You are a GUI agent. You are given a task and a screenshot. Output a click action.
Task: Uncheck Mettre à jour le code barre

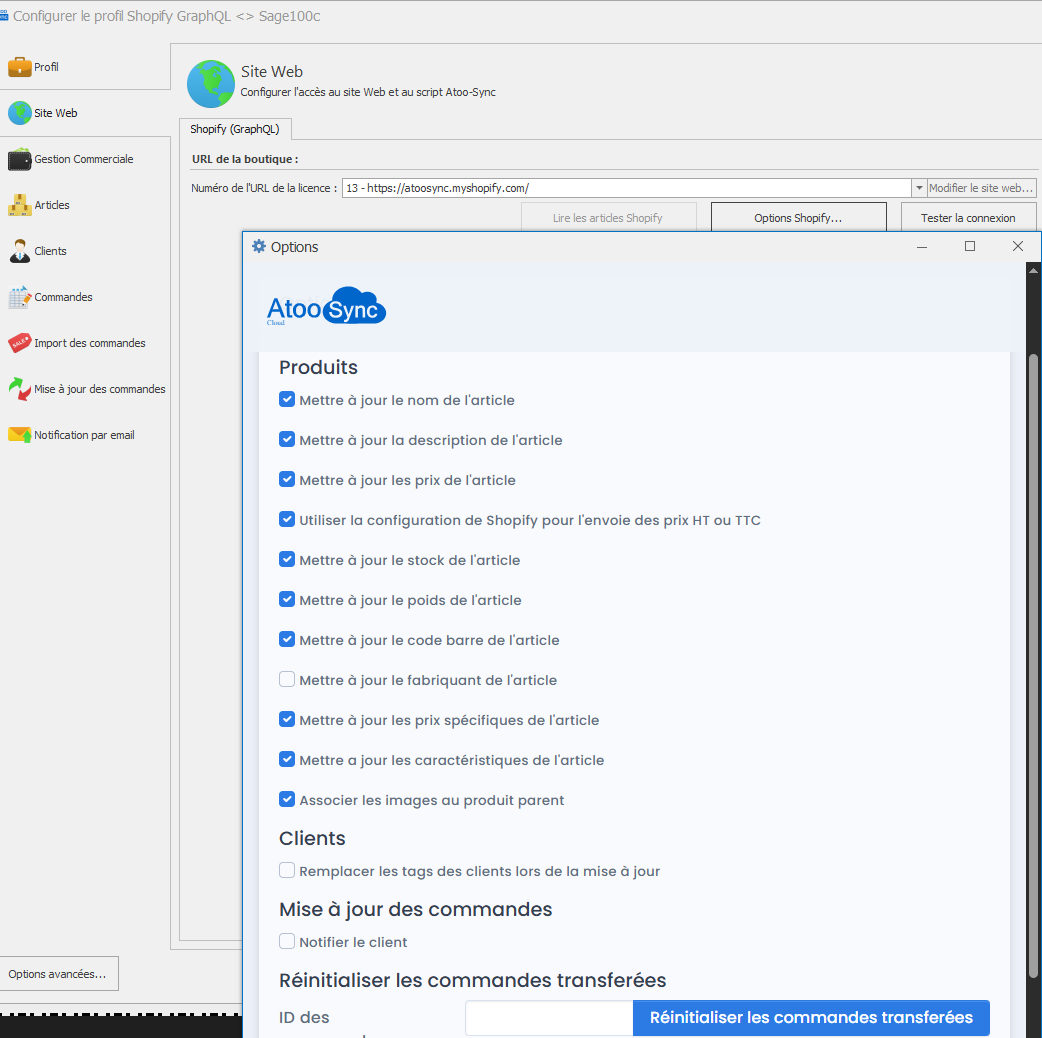pos(286,639)
